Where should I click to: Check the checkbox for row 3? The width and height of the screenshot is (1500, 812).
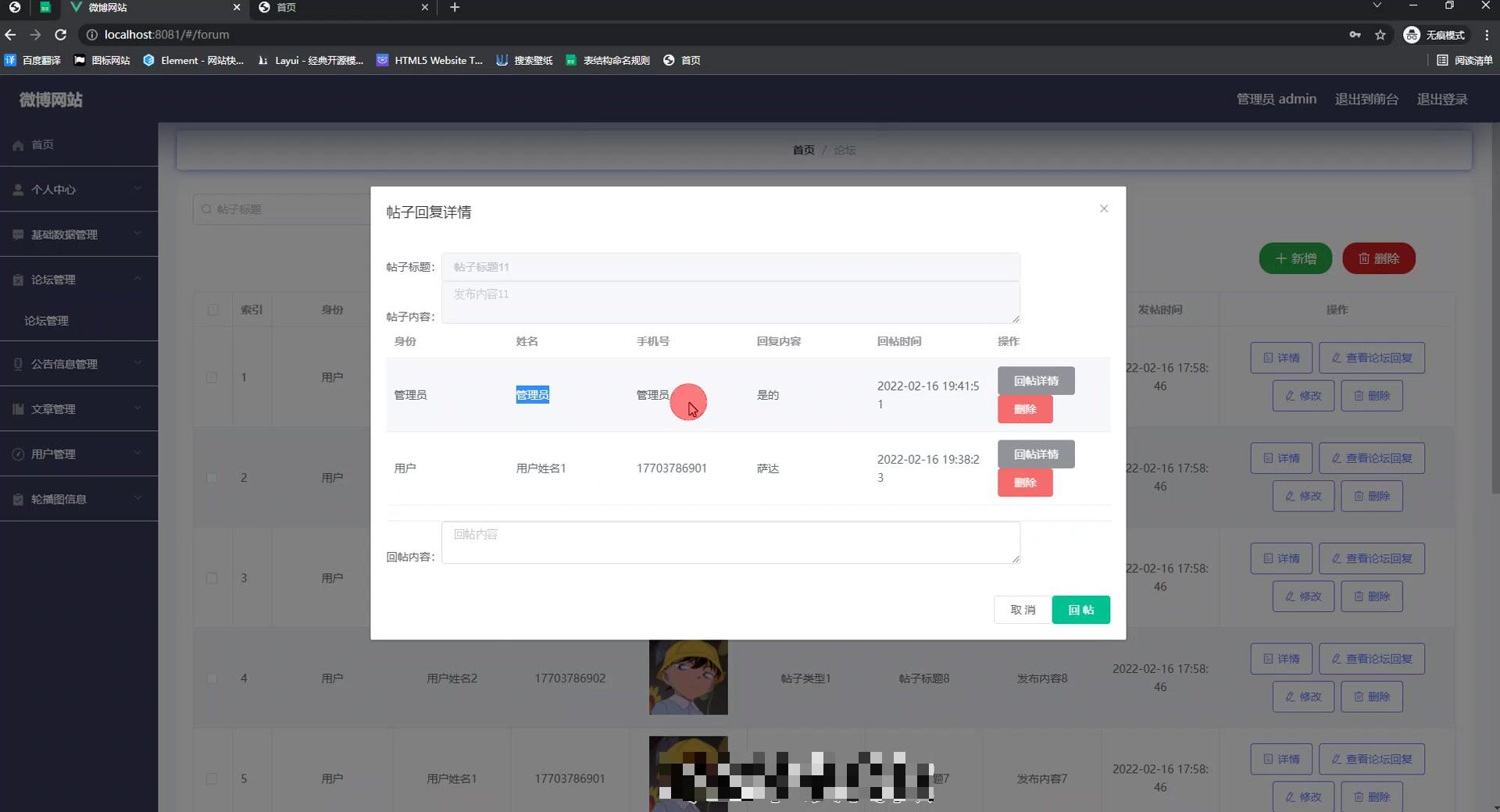pyautogui.click(x=212, y=579)
